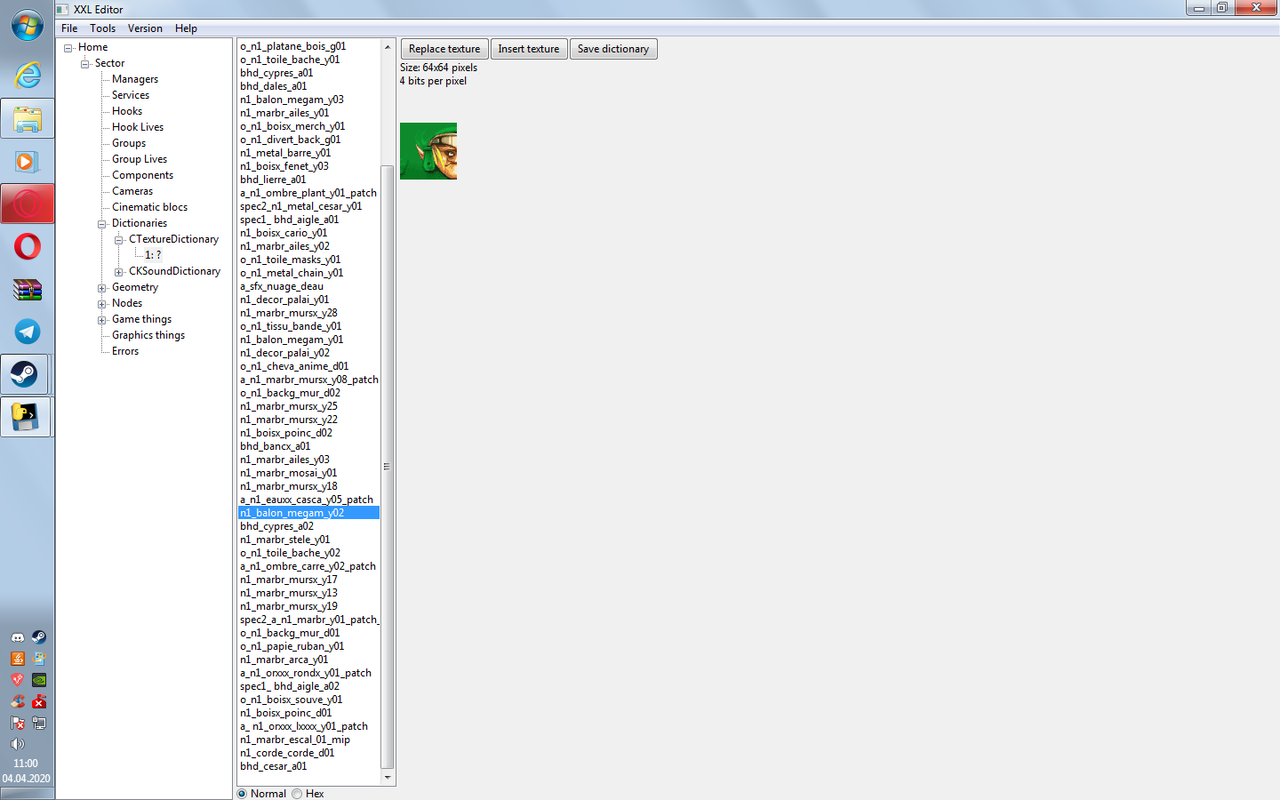Open Telegram from the taskbar
Image resolution: width=1280 pixels, height=800 pixels.
pos(27,332)
